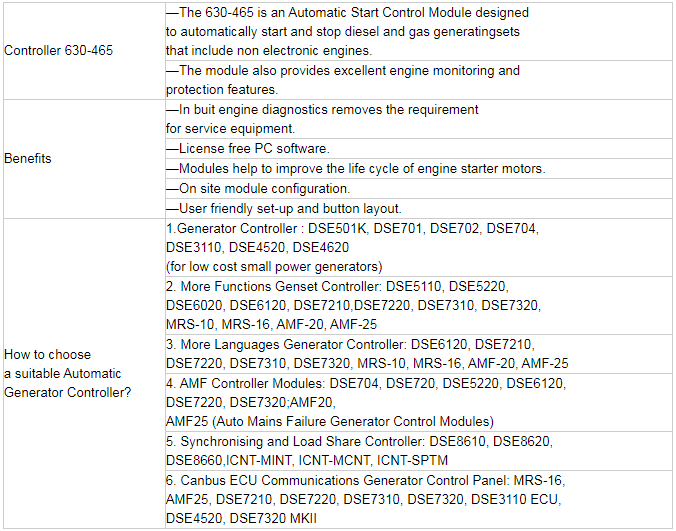Select the 'protection features.' line
Image resolution: width=676 pixels, height=531 pixels.
[222, 90]
